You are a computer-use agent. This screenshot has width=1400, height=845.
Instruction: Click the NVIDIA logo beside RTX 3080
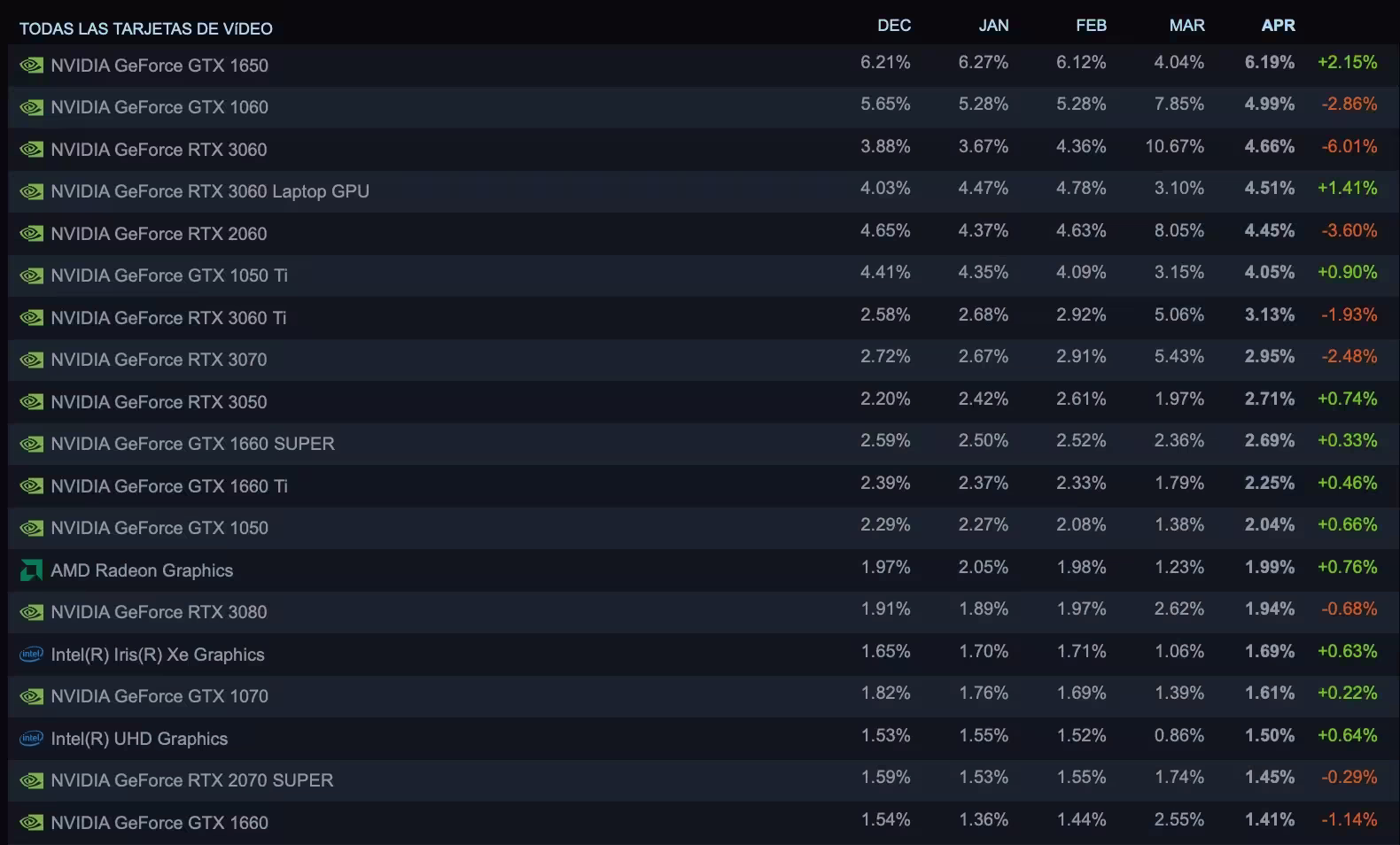pyautogui.click(x=31, y=612)
